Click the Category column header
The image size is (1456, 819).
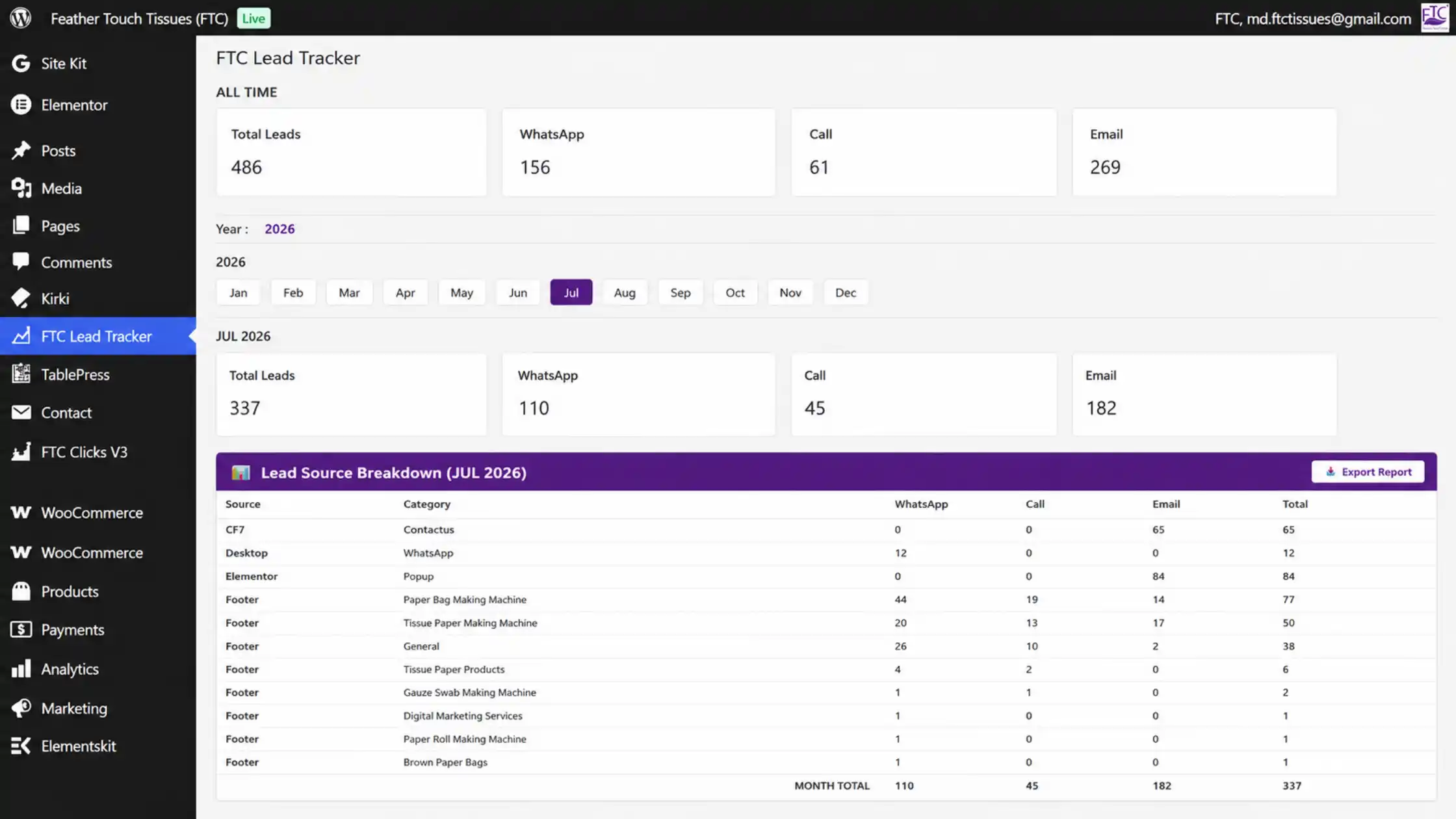click(426, 504)
